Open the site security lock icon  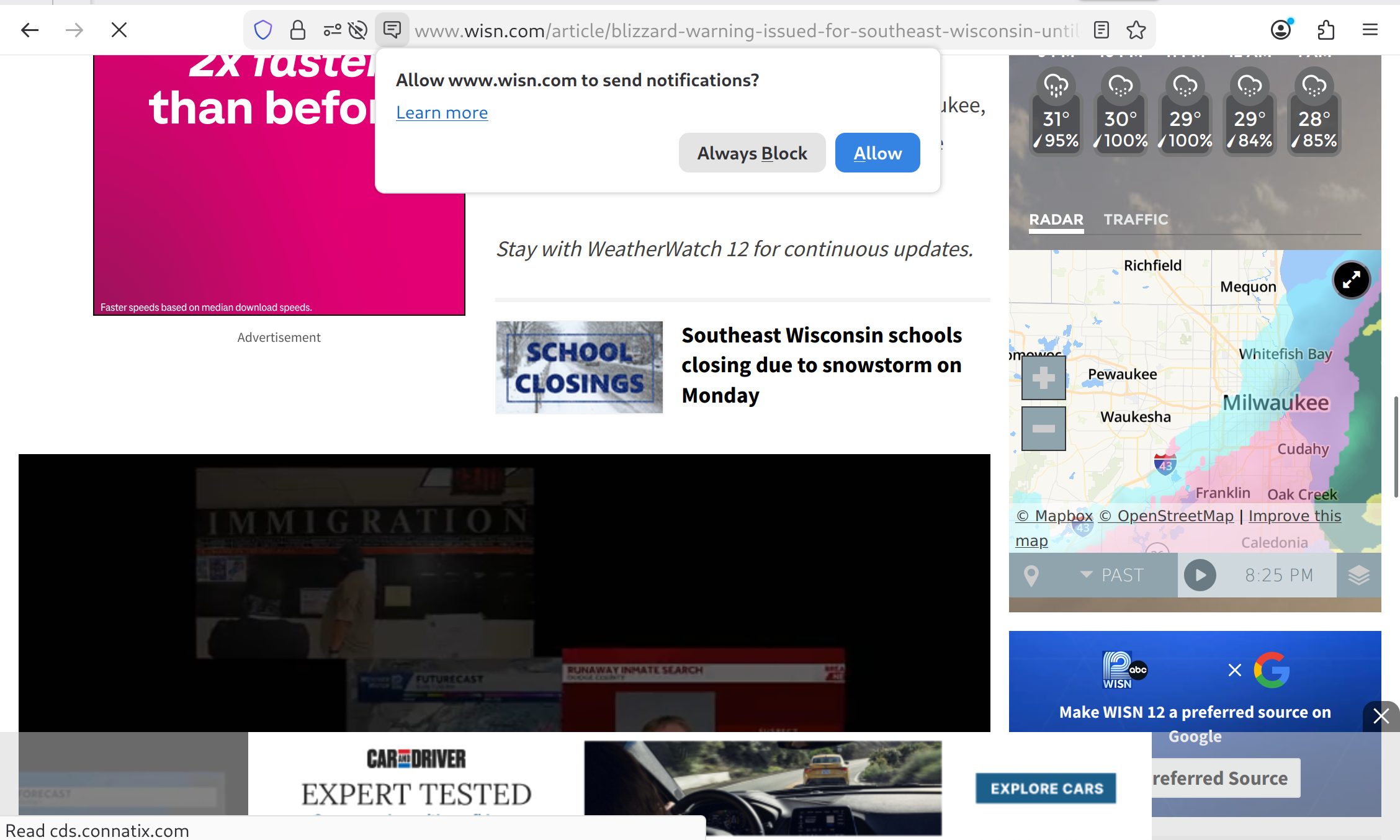298,30
